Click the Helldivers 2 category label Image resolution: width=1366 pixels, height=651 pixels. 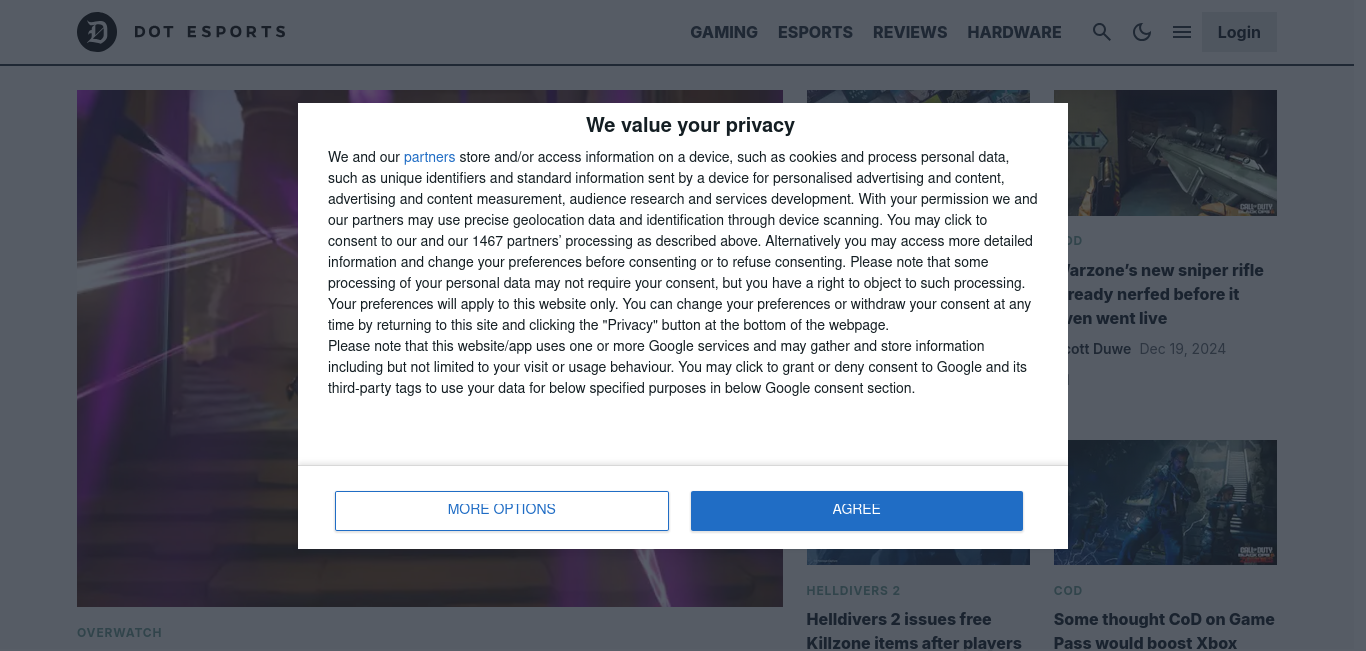tap(853, 590)
